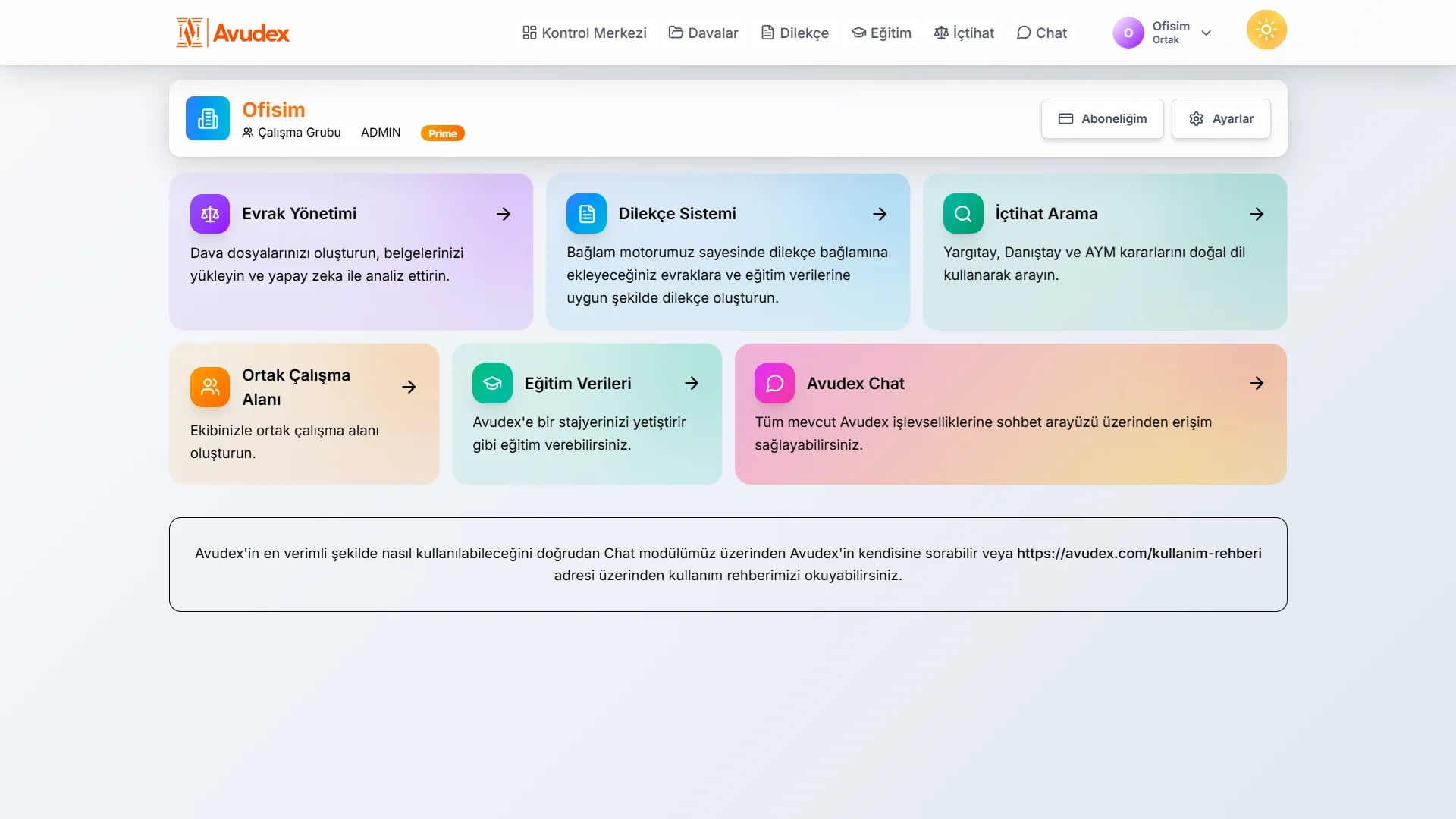Open Ayarlar with the gear button
This screenshot has width=1456, height=819.
1221,118
